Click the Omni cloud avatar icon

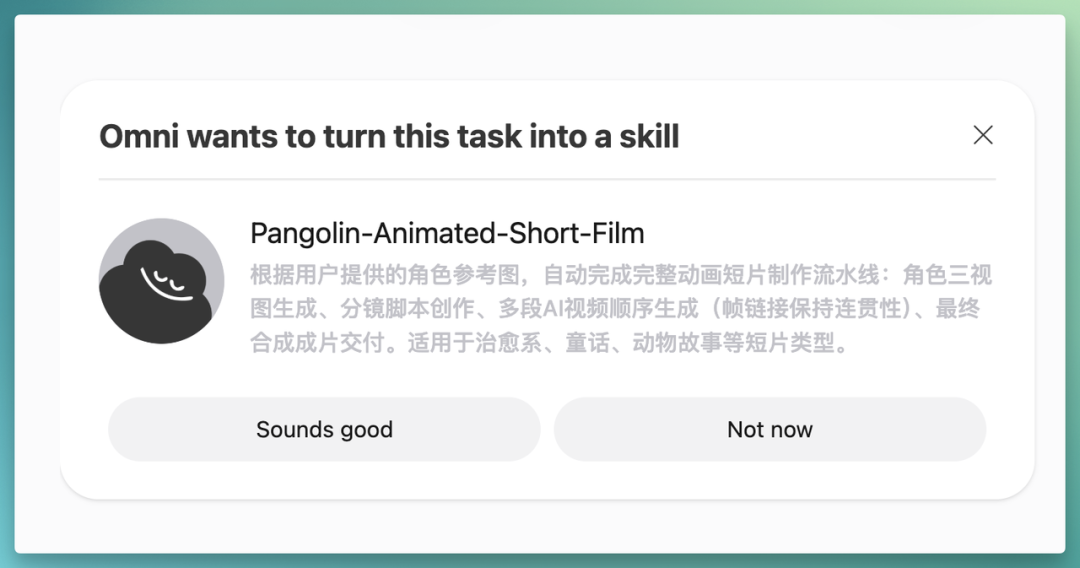[x=161, y=281]
